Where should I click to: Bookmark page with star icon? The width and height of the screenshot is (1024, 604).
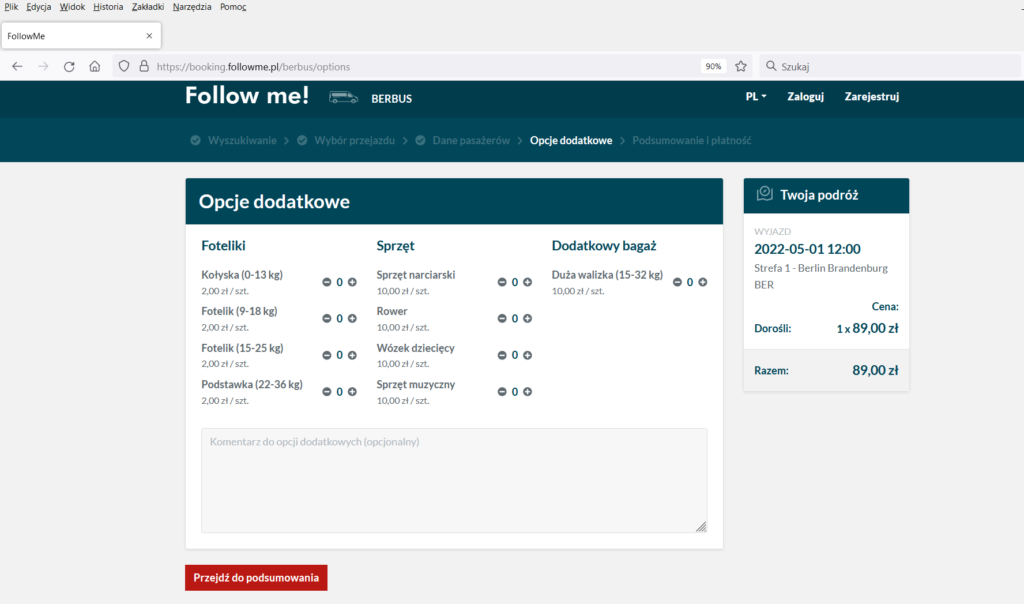(x=741, y=66)
